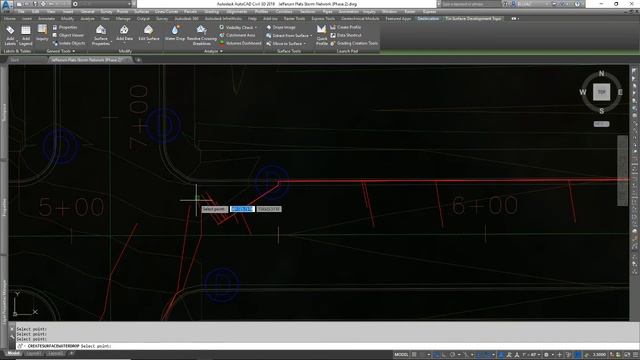Open the Volumes Dashboard

coord(240,43)
